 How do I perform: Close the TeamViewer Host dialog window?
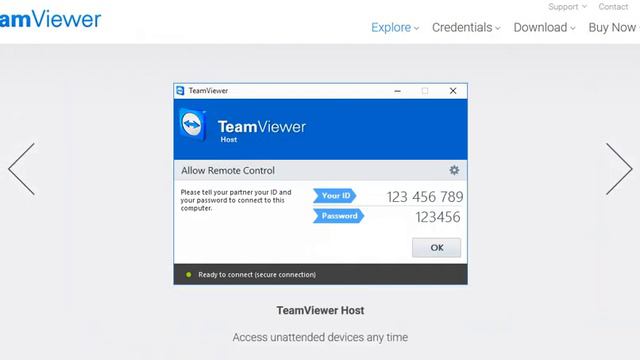[x=453, y=91]
